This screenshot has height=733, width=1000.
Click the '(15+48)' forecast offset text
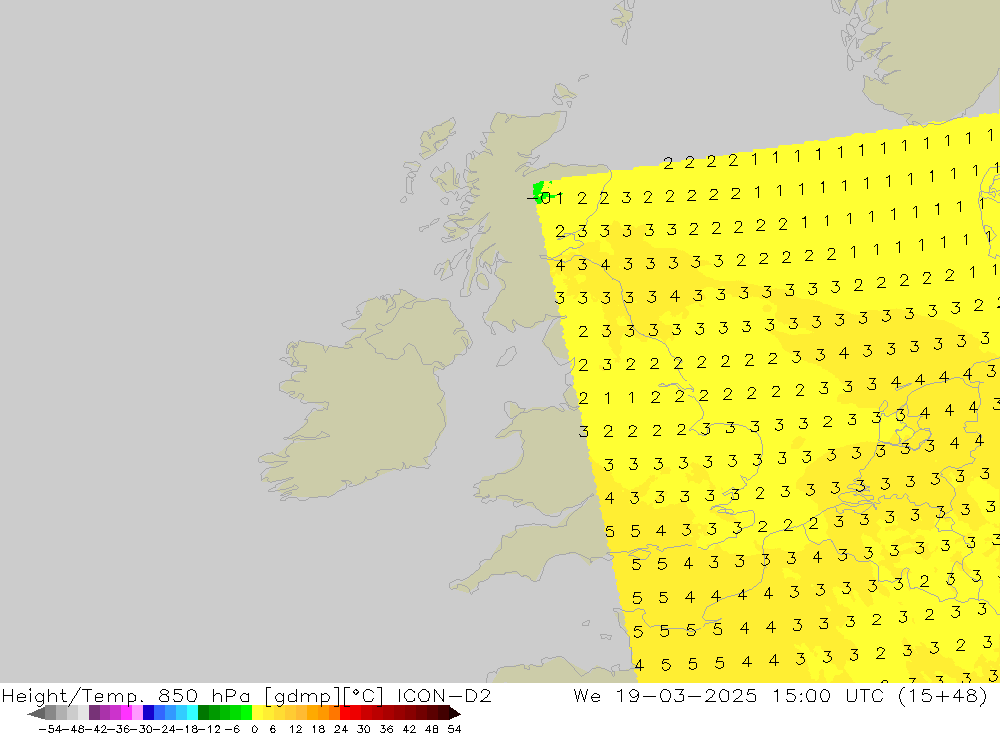click(x=943, y=695)
